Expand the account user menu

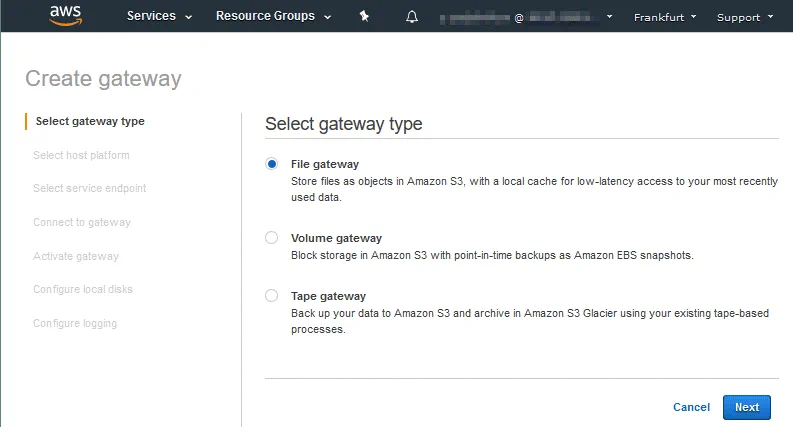point(528,17)
